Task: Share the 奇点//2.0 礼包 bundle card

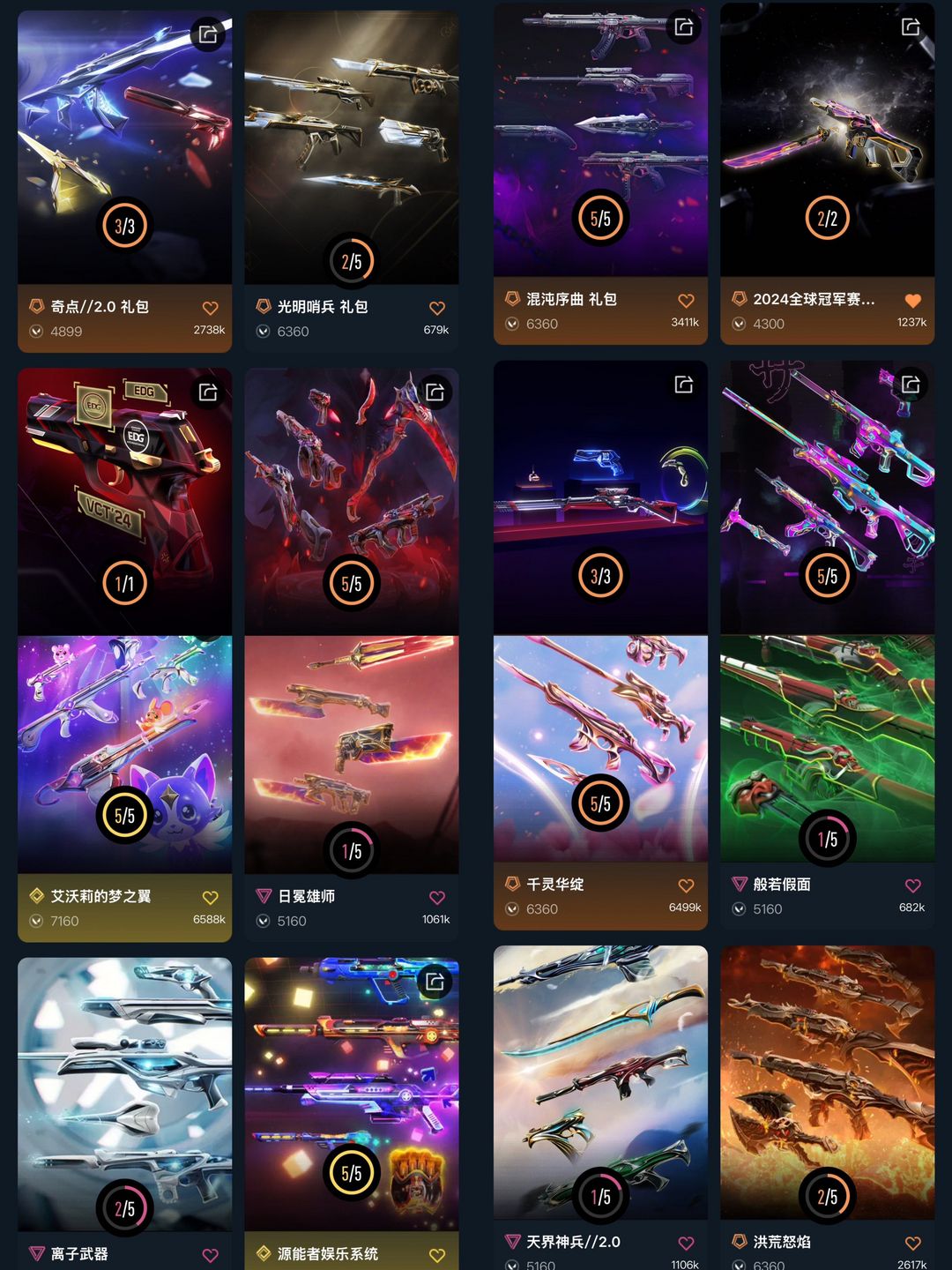Action: [x=208, y=34]
